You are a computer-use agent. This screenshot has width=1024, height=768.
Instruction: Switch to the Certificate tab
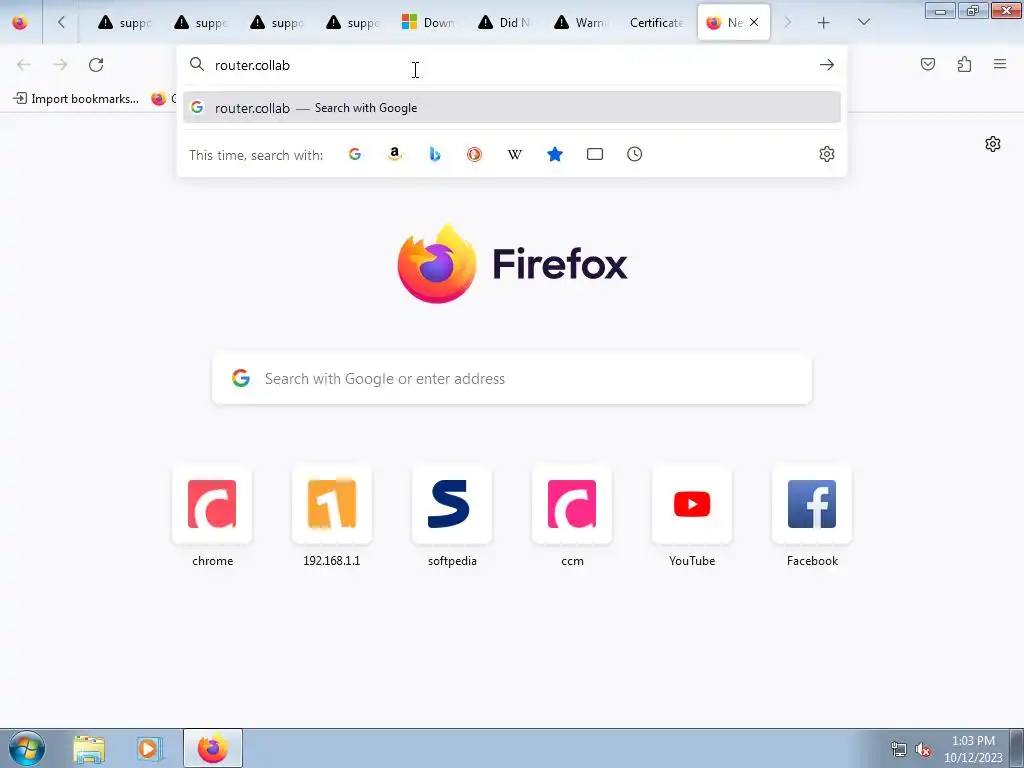(656, 22)
